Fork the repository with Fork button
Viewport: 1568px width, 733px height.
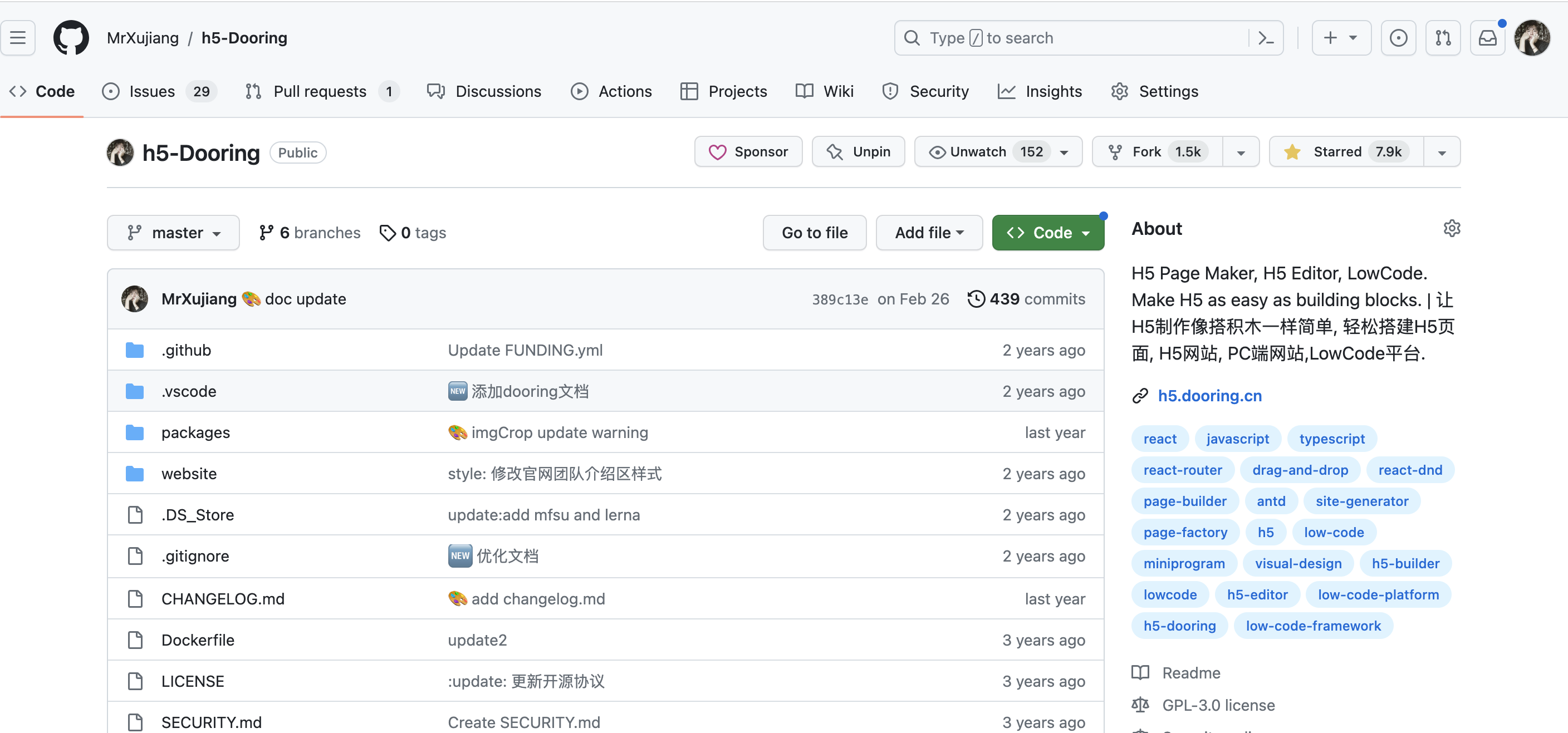[x=1157, y=151]
